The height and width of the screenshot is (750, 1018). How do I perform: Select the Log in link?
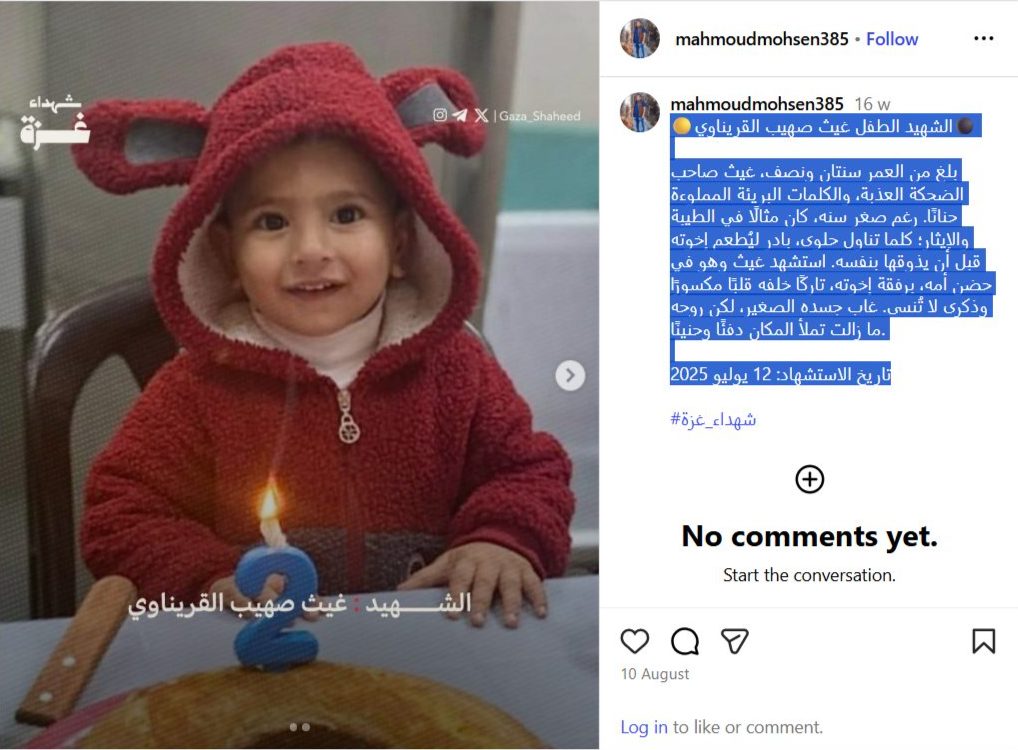(643, 727)
